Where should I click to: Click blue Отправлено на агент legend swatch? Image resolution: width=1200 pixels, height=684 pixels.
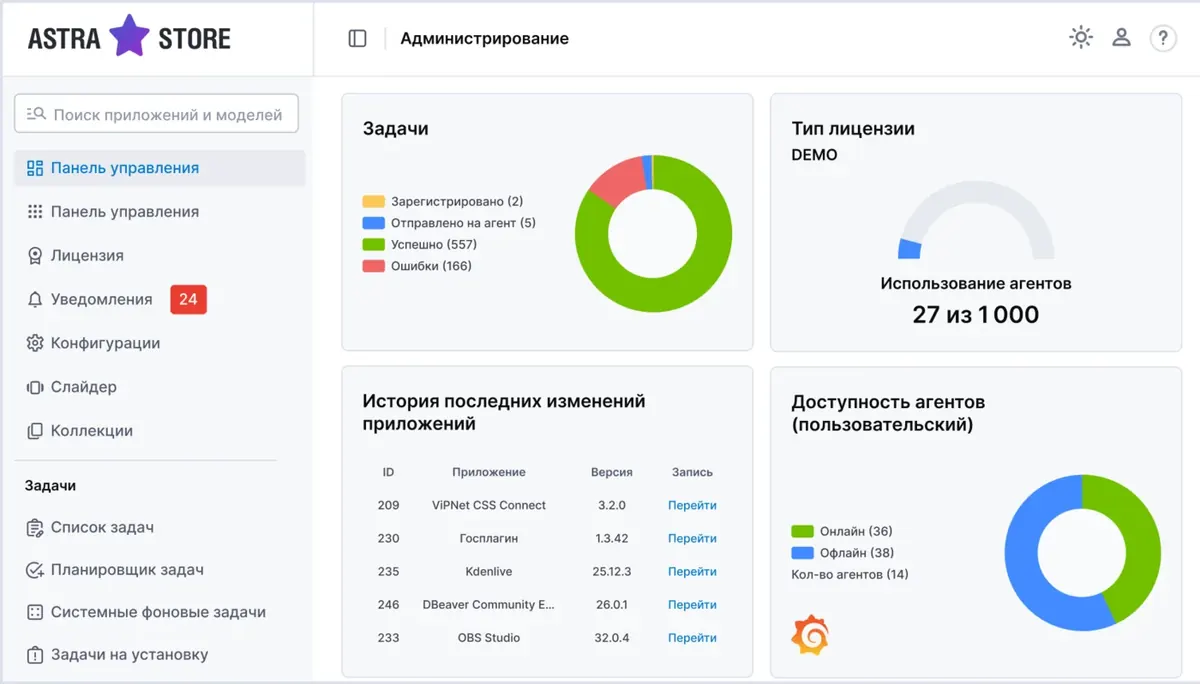point(373,223)
